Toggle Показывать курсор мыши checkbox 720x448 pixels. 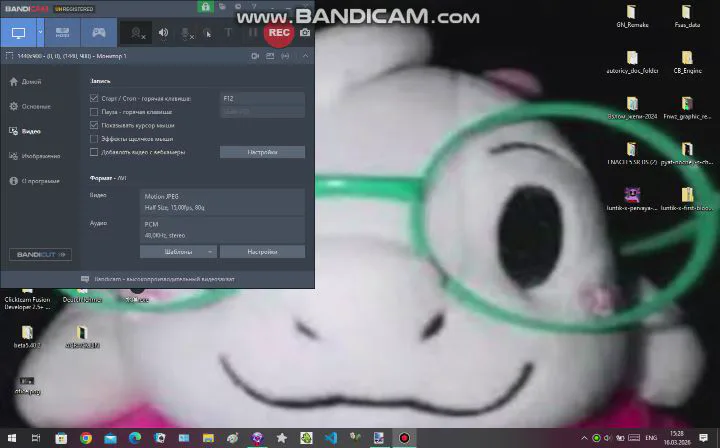click(x=94, y=125)
